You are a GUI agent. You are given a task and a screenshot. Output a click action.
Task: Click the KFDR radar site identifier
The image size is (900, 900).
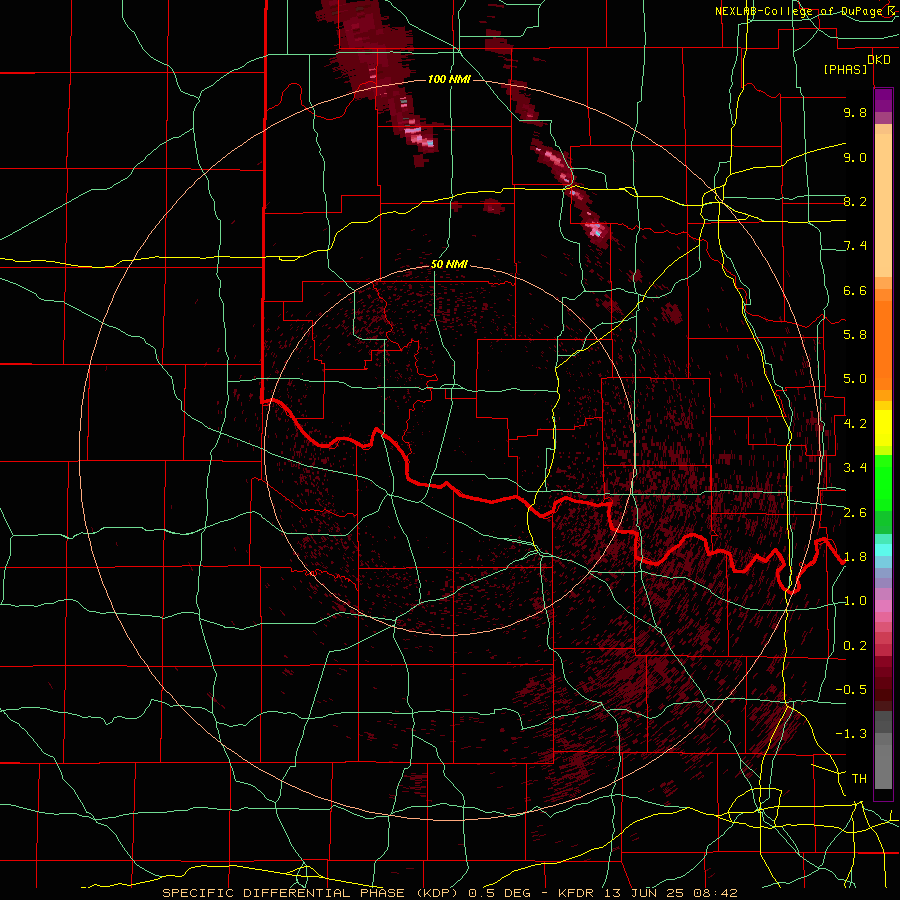coord(577,893)
